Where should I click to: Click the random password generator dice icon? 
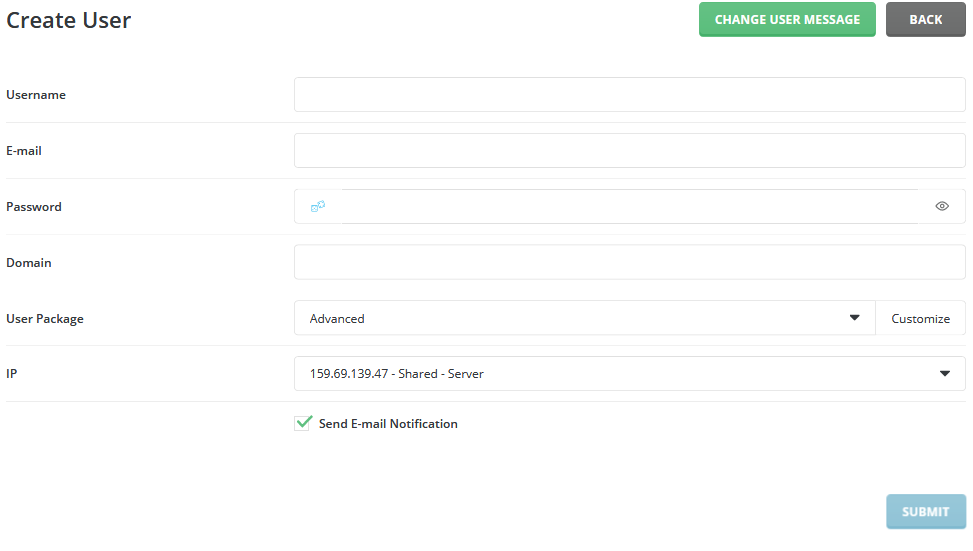318,207
